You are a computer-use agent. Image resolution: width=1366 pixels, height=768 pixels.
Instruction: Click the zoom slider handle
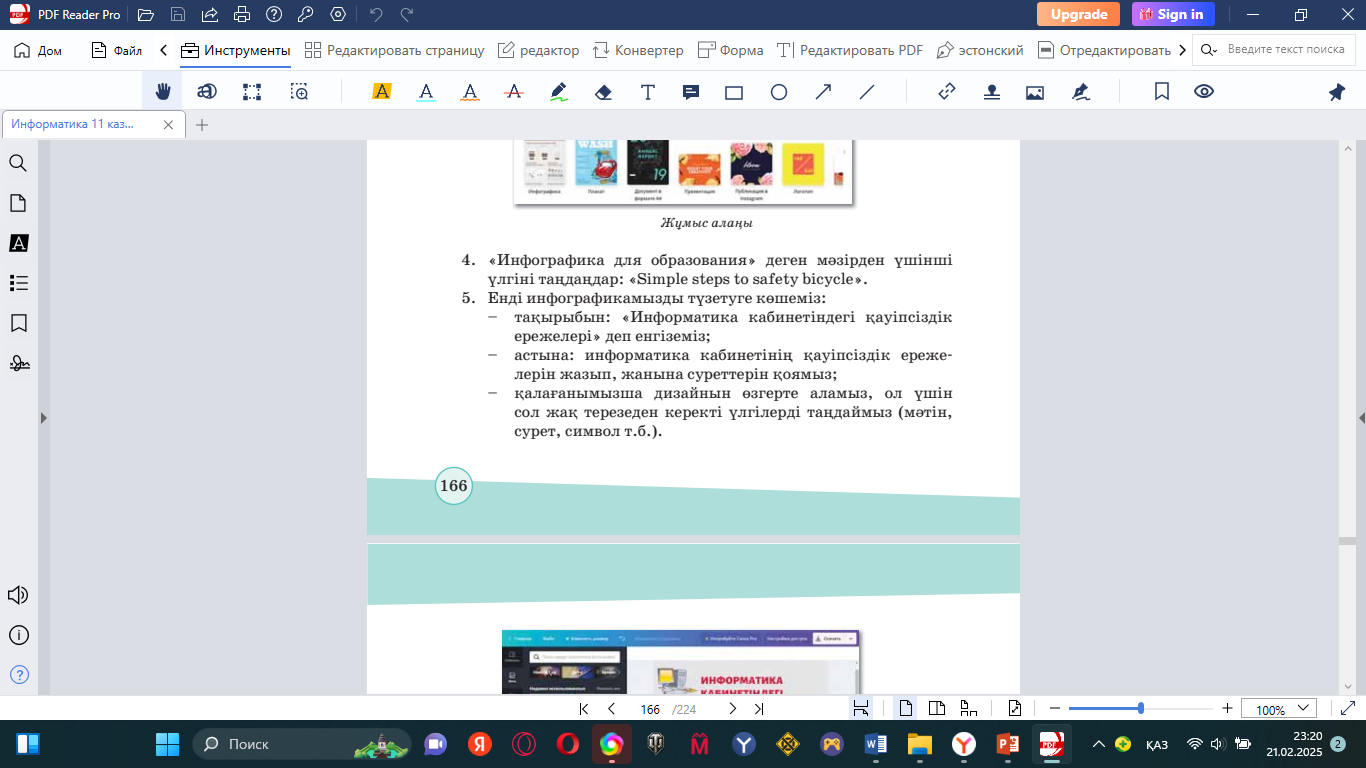pyautogui.click(x=1141, y=708)
